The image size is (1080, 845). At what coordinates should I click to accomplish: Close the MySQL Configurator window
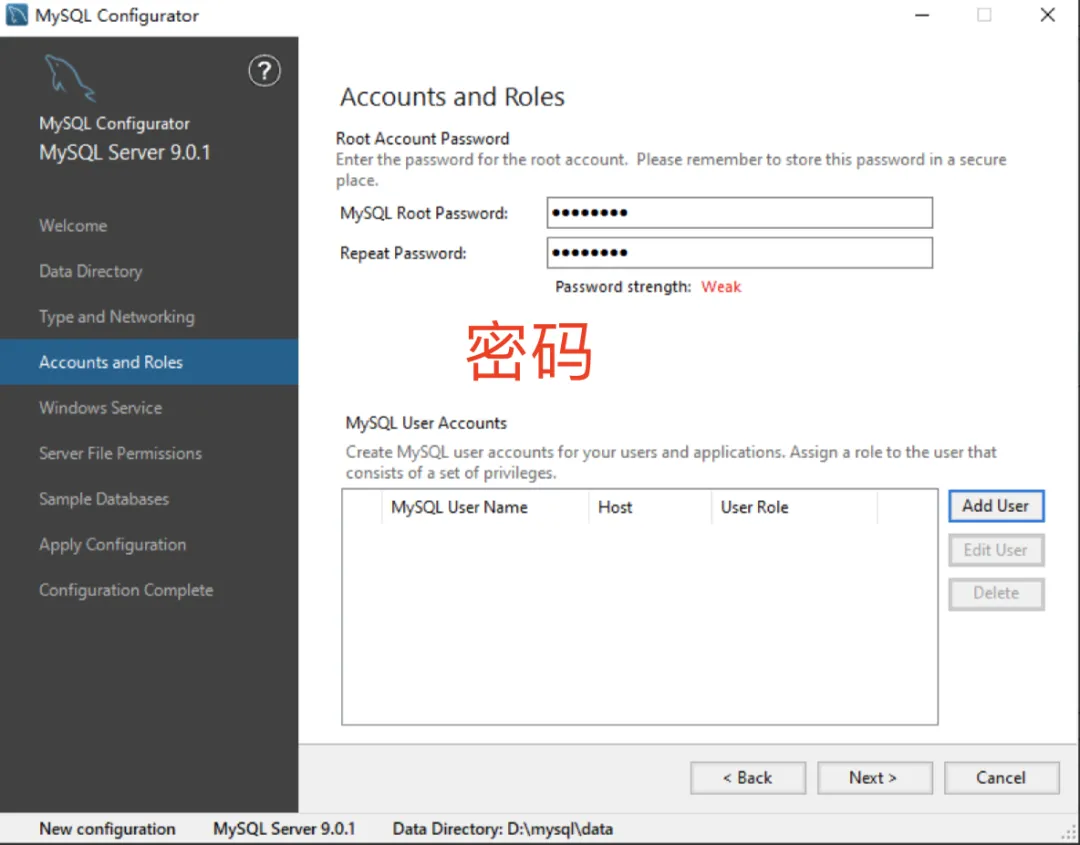pyautogui.click(x=1048, y=15)
